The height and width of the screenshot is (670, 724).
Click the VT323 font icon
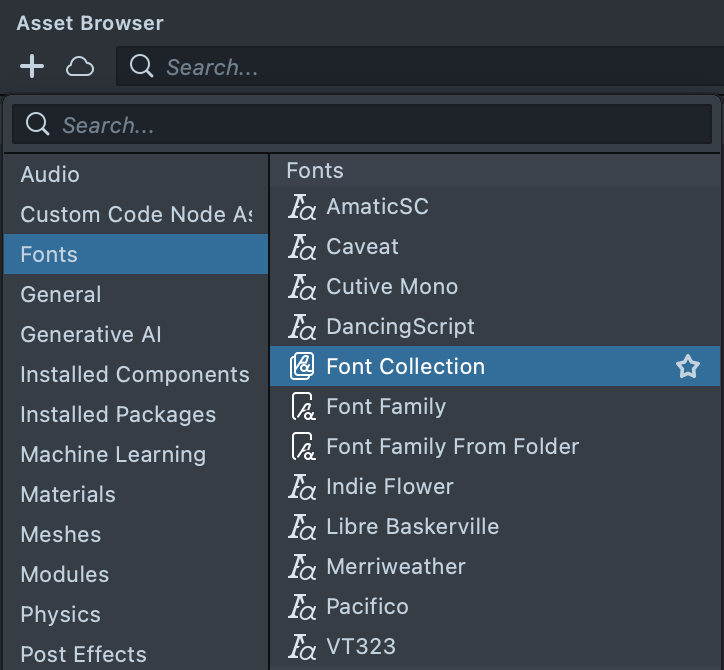tap(302, 647)
